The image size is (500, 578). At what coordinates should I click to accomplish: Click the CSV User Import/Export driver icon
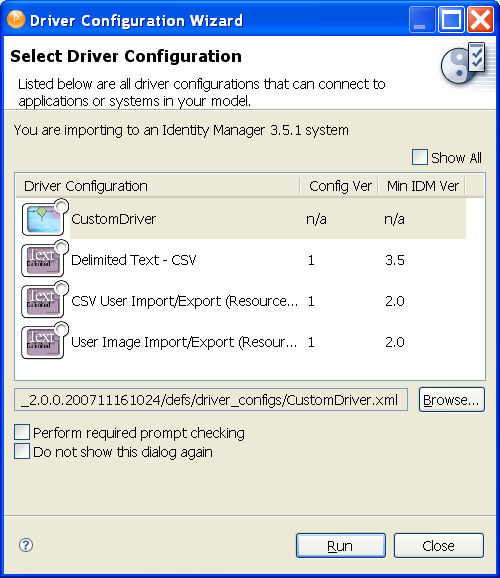45,300
